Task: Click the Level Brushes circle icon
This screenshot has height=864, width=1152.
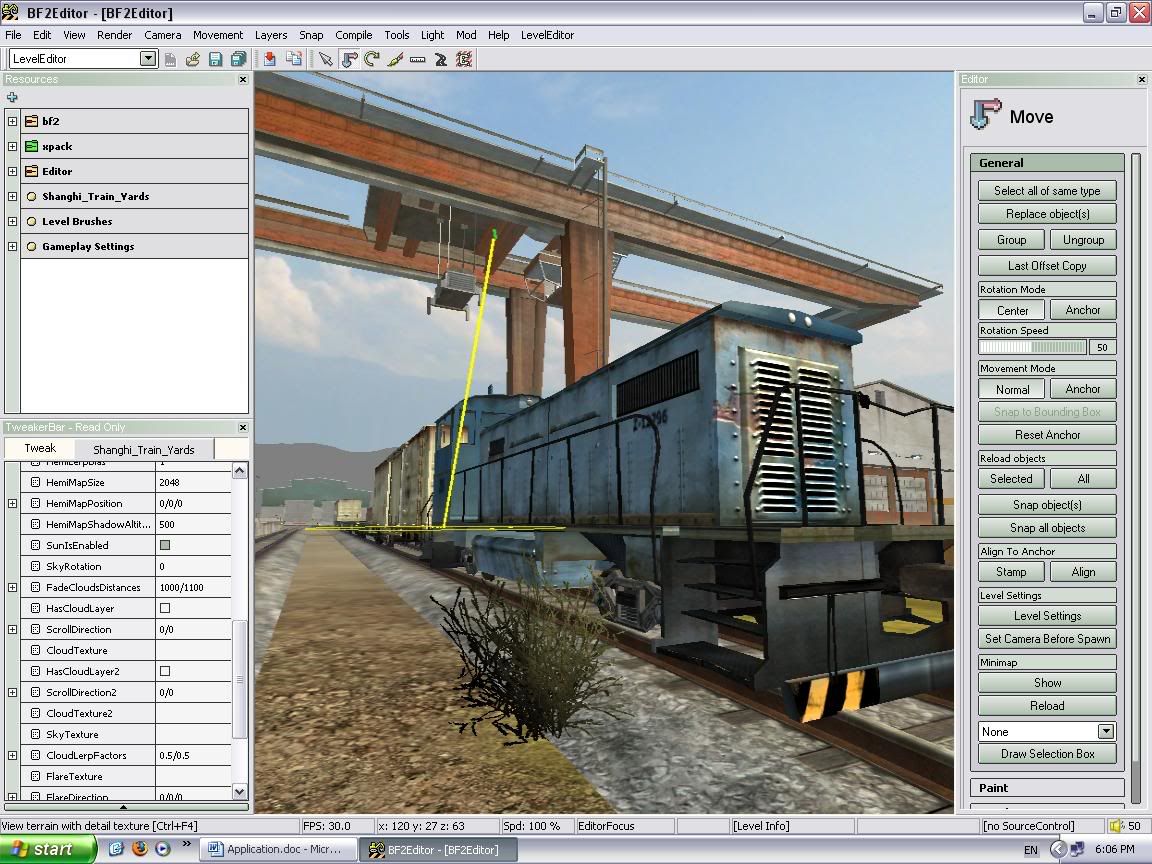Action: click(32, 221)
